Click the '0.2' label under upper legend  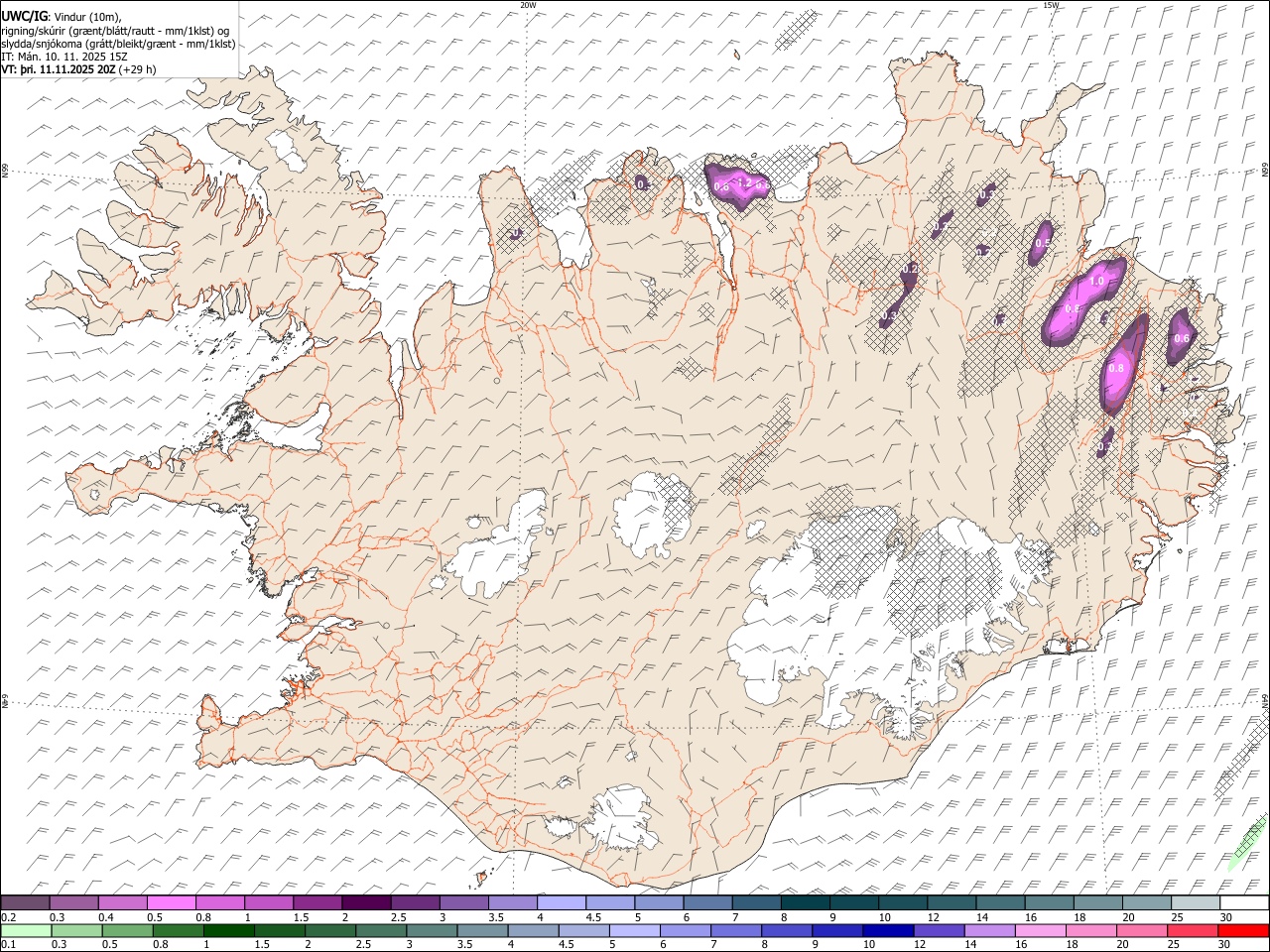click(x=8, y=917)
